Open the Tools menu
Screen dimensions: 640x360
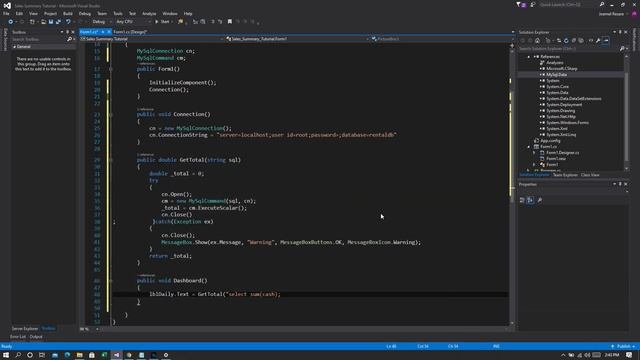coord(118,13)
